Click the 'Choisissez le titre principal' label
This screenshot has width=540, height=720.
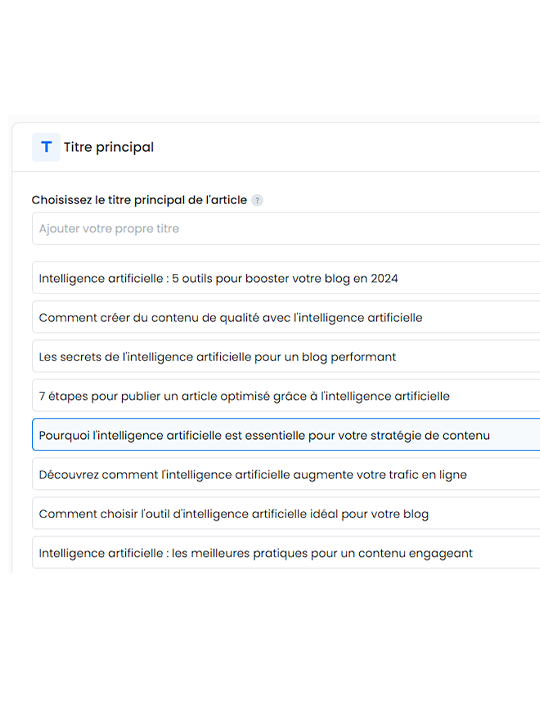[x=139, y=200]
